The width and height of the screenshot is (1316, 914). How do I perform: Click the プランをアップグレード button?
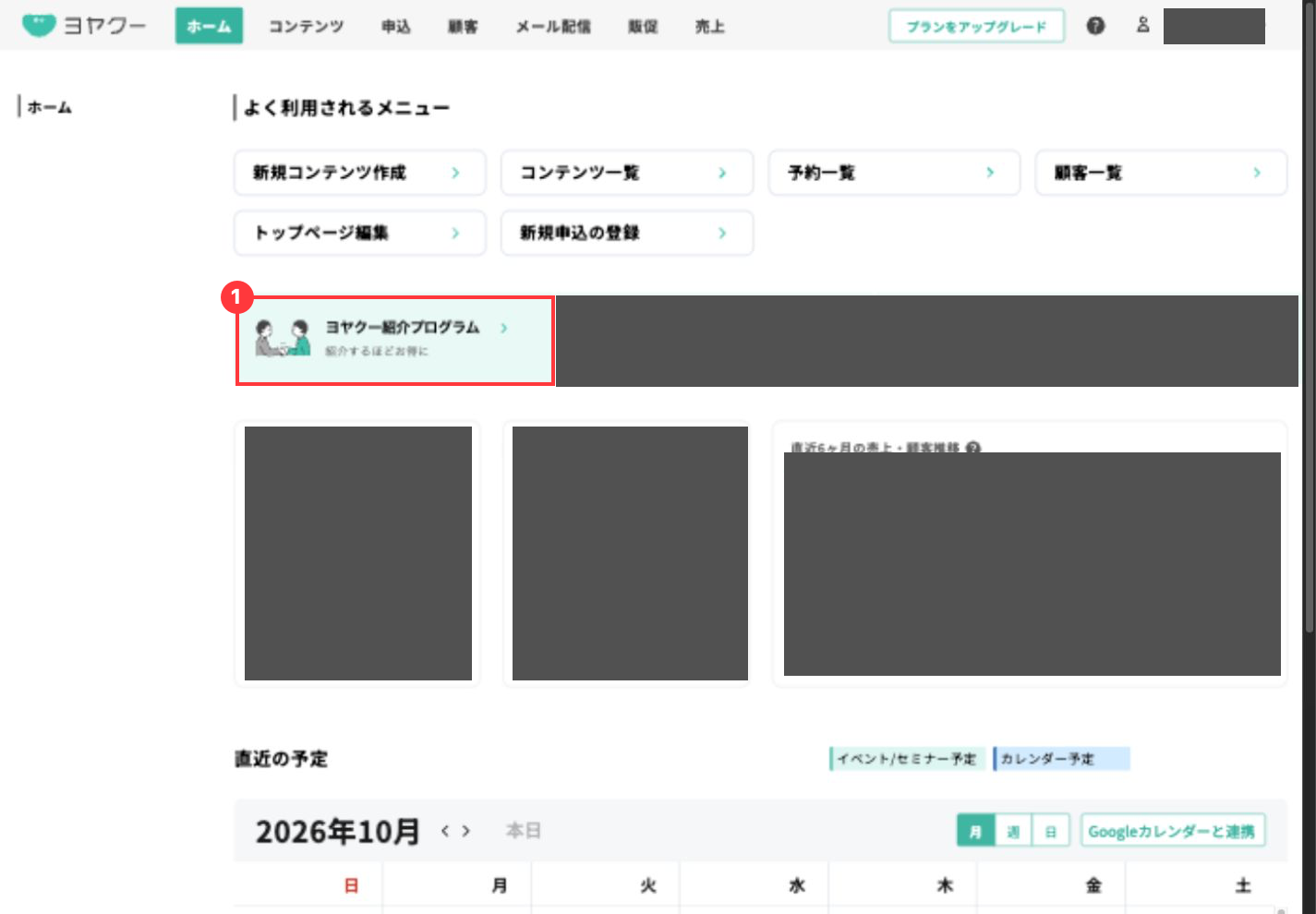click(x=976, y=26)
